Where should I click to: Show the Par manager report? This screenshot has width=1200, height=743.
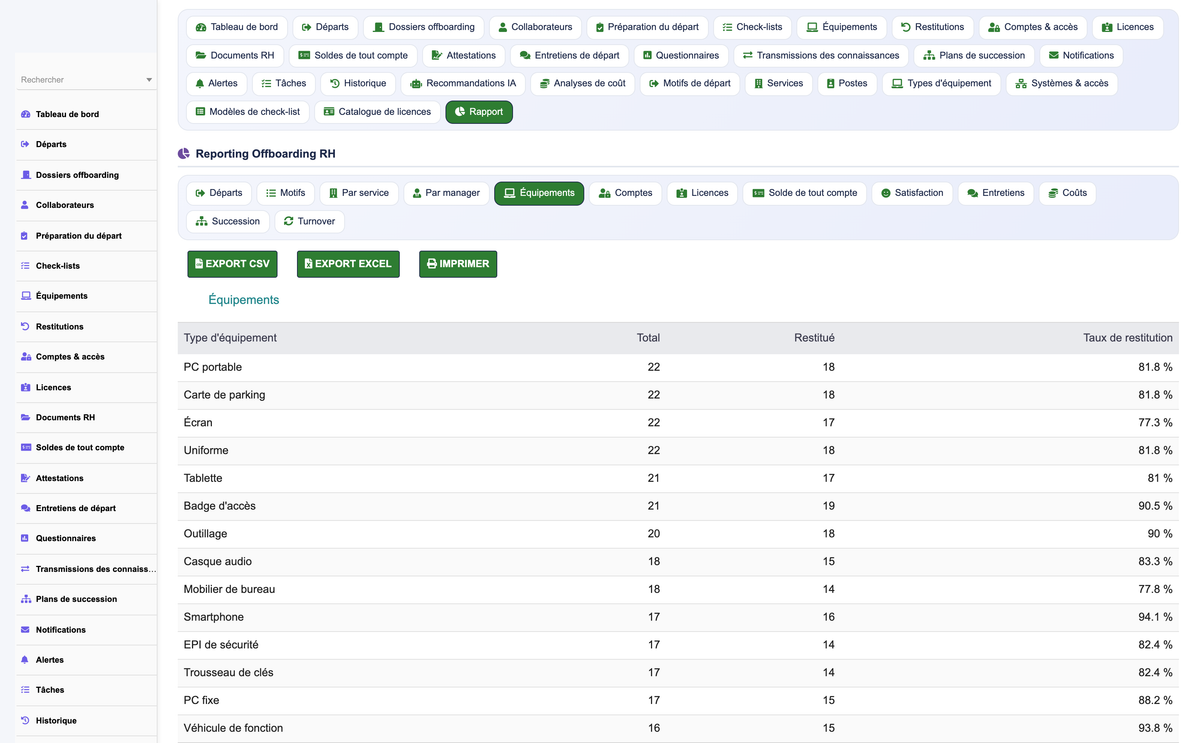click(447, 193)
